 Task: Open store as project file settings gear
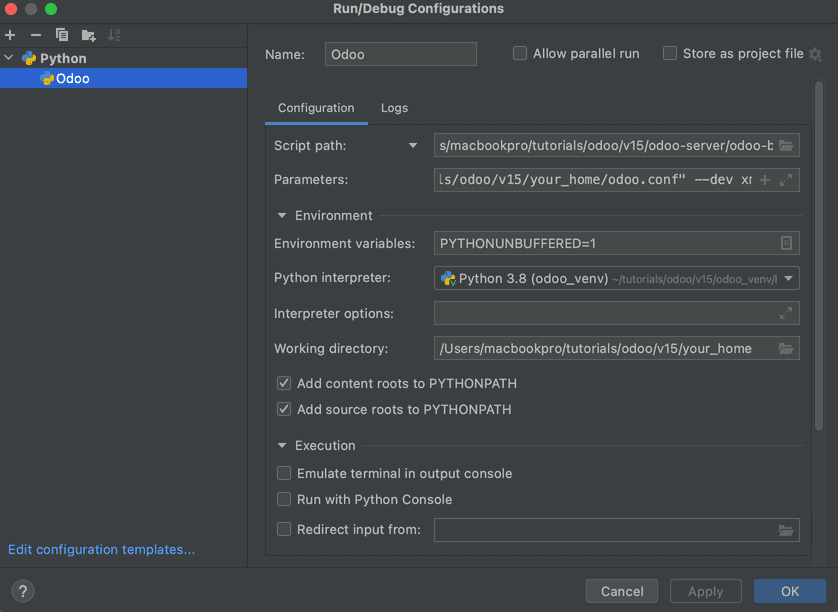(815, 54)
